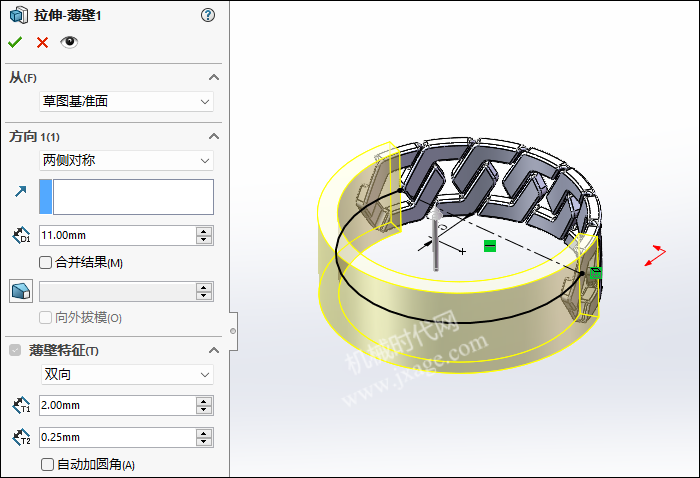Click the 拉伸-薄壁1 feature icon
This screenshot has height=478, width=700.
tap(19, 15)
